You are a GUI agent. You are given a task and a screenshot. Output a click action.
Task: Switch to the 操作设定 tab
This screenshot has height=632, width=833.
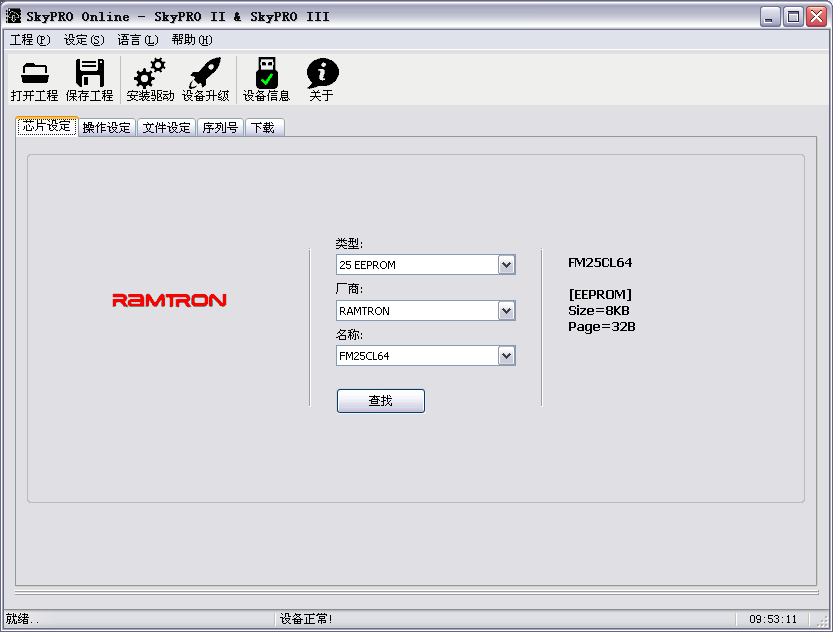[107, 127]
